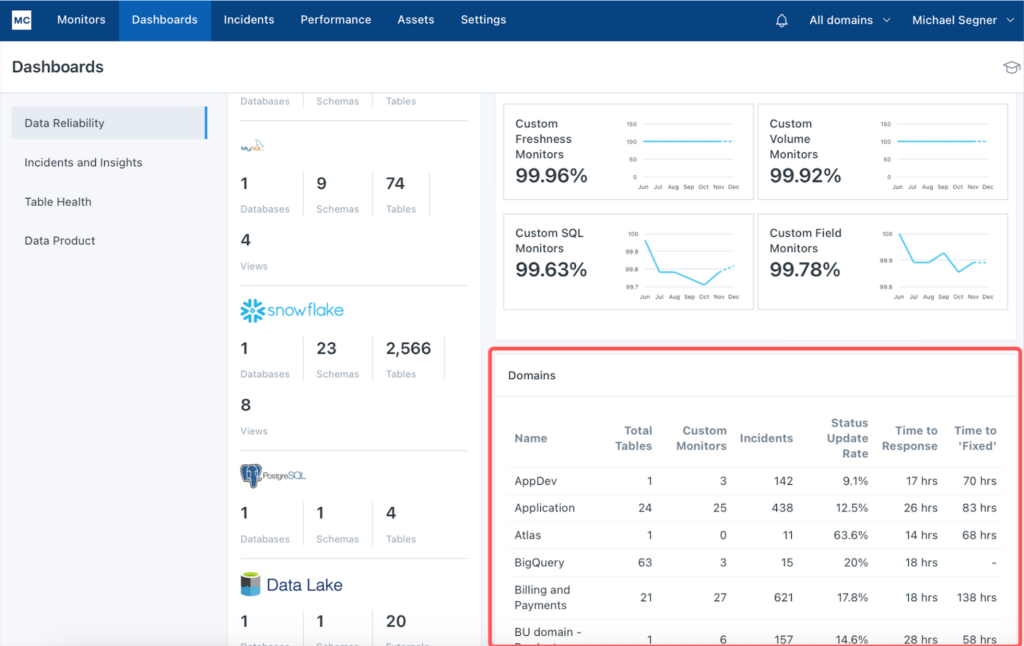Click the Custom Field Monitors chart
This screenshot has height=646, width=1024.
943,262
